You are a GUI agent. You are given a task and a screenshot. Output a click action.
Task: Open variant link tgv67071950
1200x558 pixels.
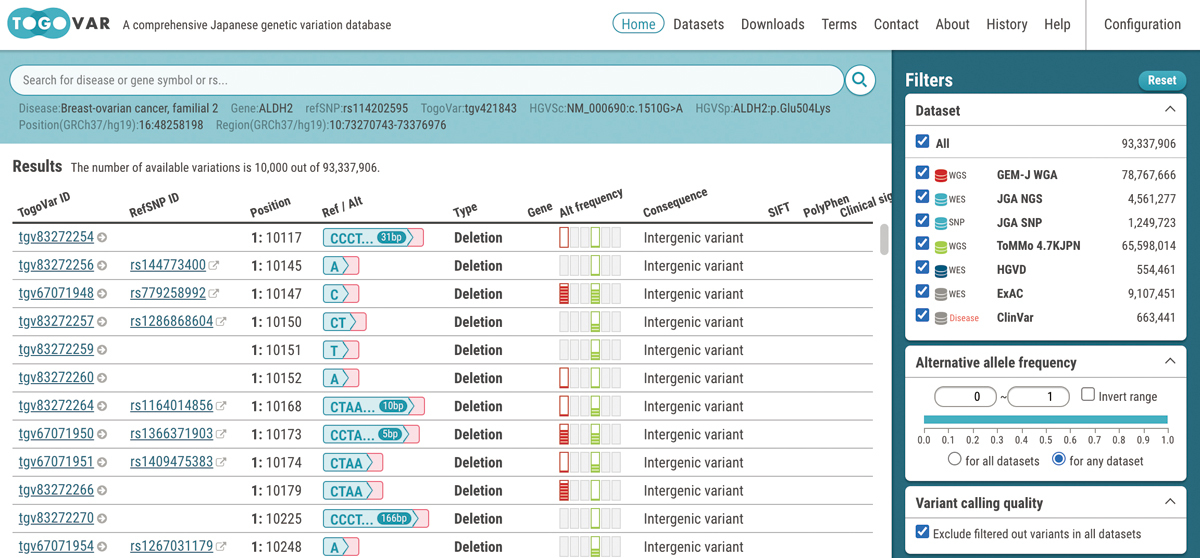coord(56,434)
